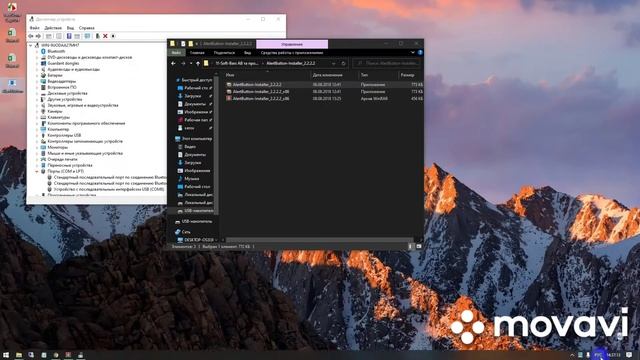Open the Главная tab in Explorer

(197, 53)
